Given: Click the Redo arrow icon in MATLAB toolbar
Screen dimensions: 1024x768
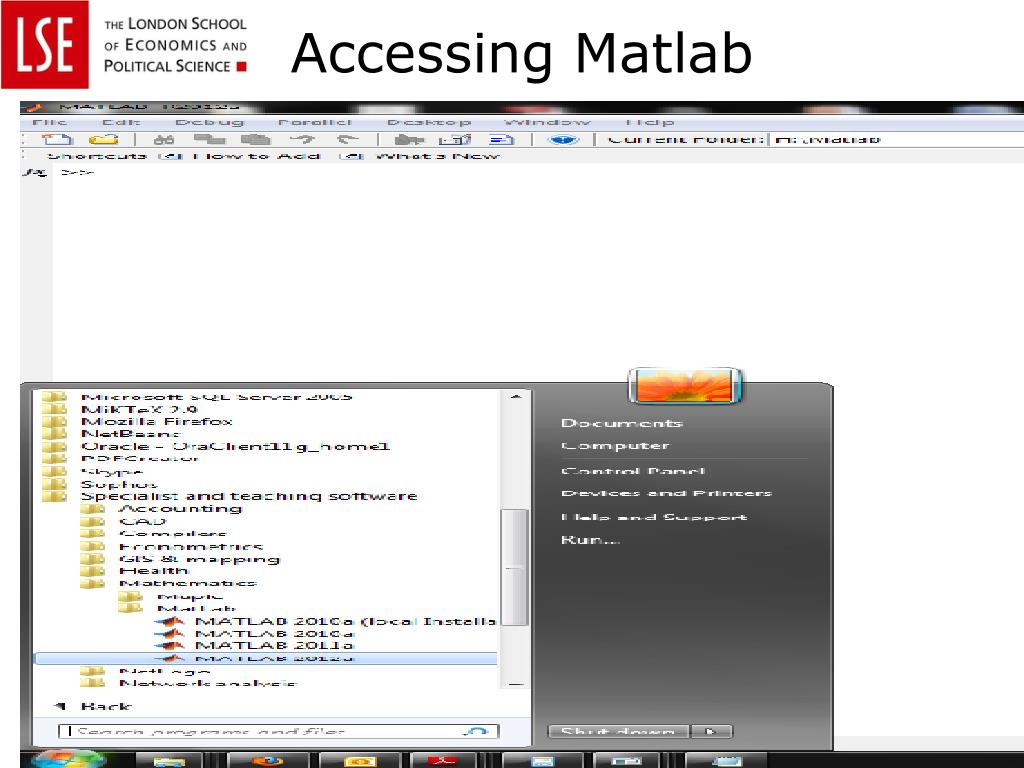Looking at the screenshot, I should pos(347,139).
